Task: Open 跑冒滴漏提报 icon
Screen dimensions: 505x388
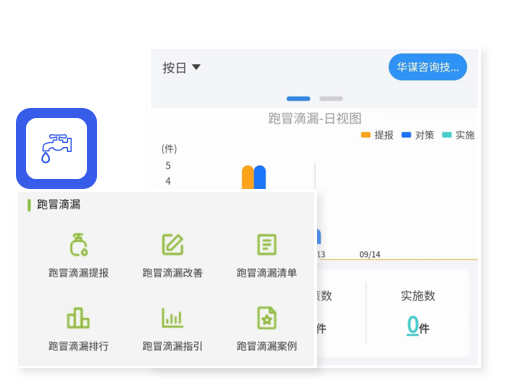Action: click(79, 245)
